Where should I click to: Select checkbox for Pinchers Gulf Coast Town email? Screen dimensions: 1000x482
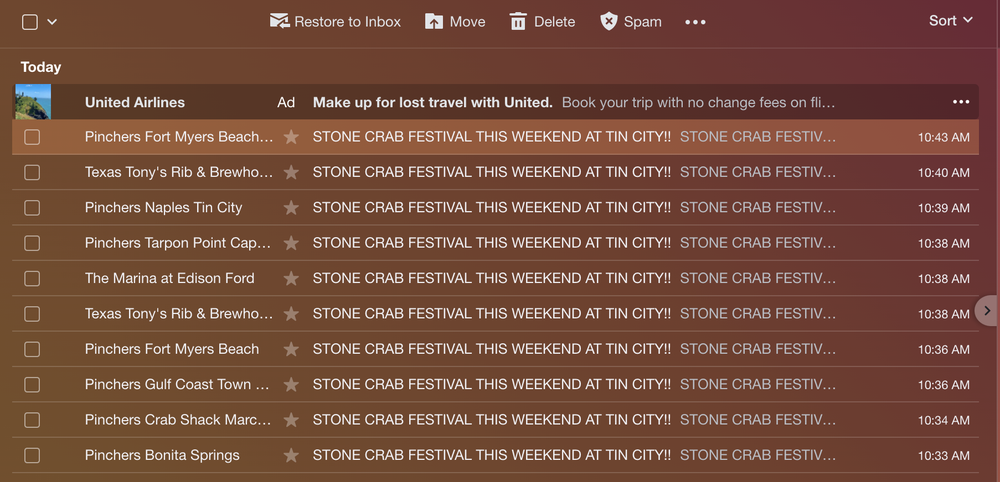(32, 385)
